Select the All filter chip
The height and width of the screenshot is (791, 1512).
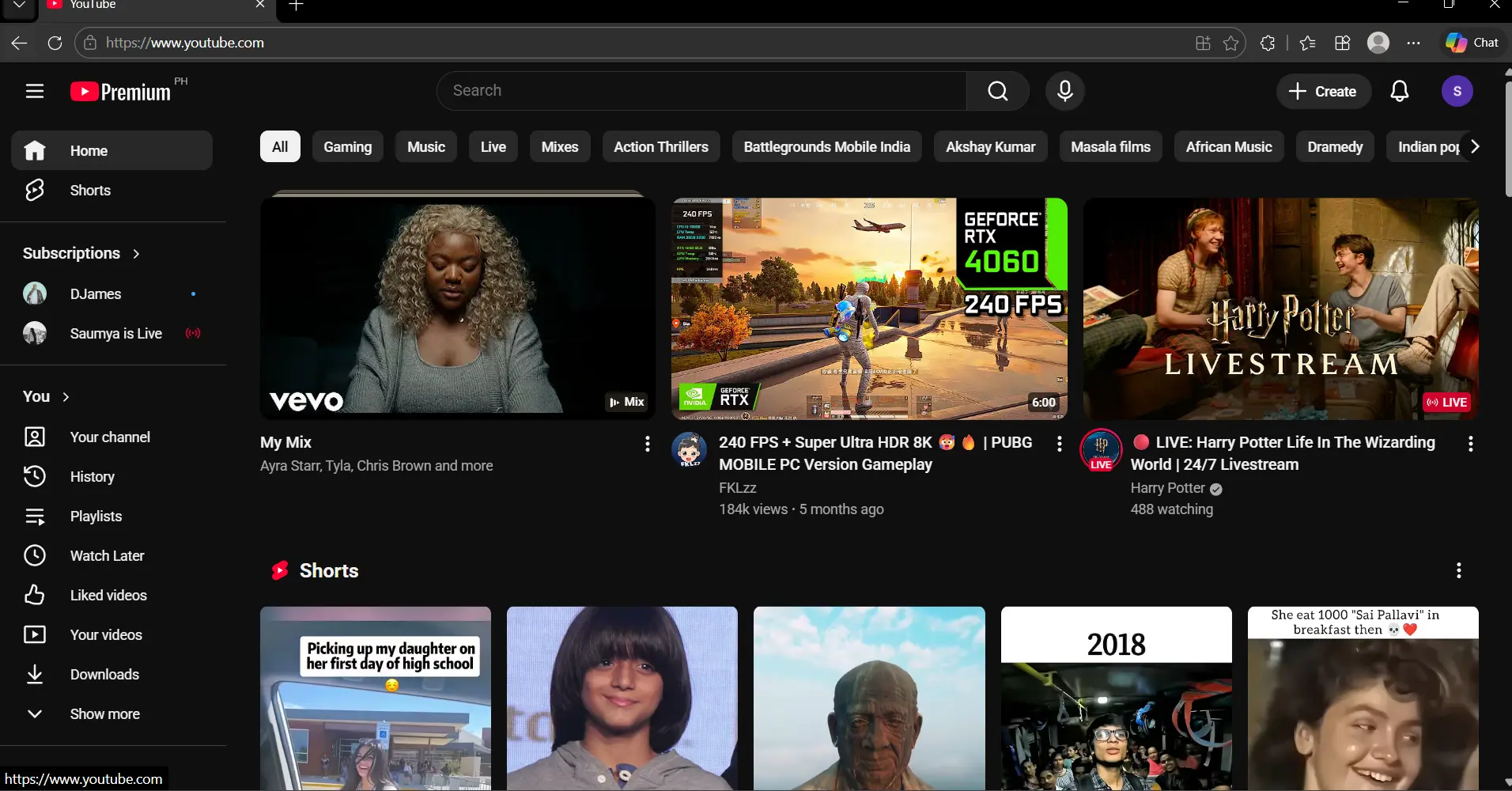point(280,146)
